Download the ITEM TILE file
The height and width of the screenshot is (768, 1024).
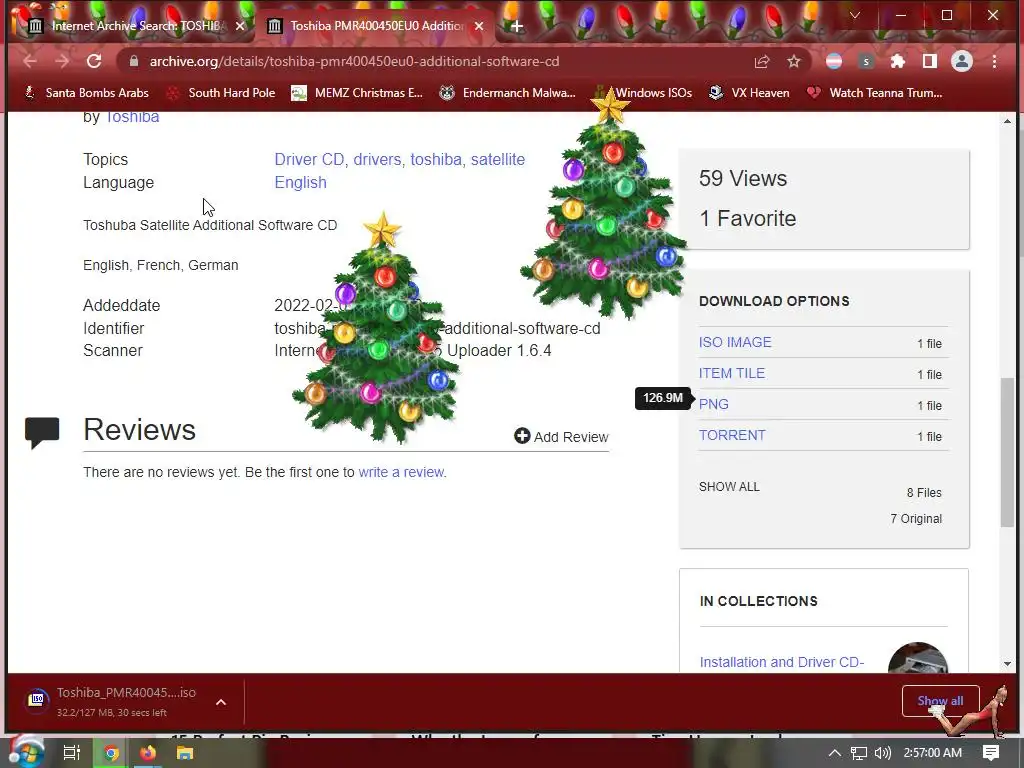(x=731, y=374)
